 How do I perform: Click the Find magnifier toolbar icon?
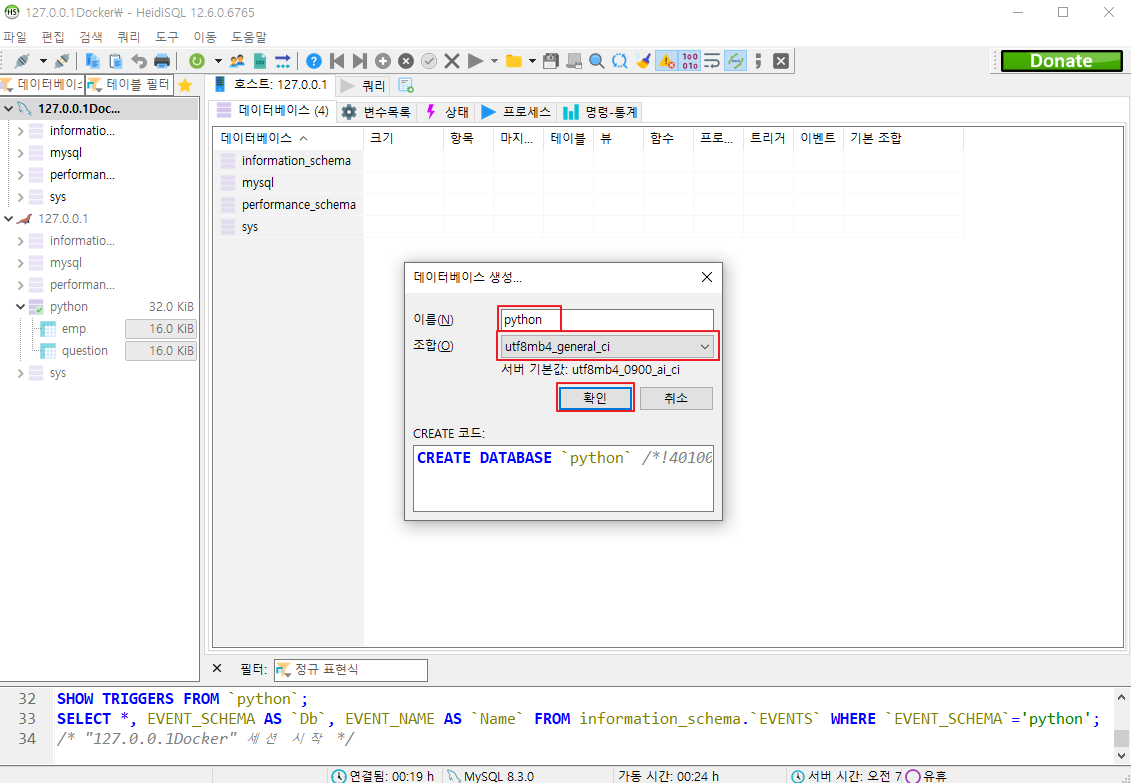point(597,61)
